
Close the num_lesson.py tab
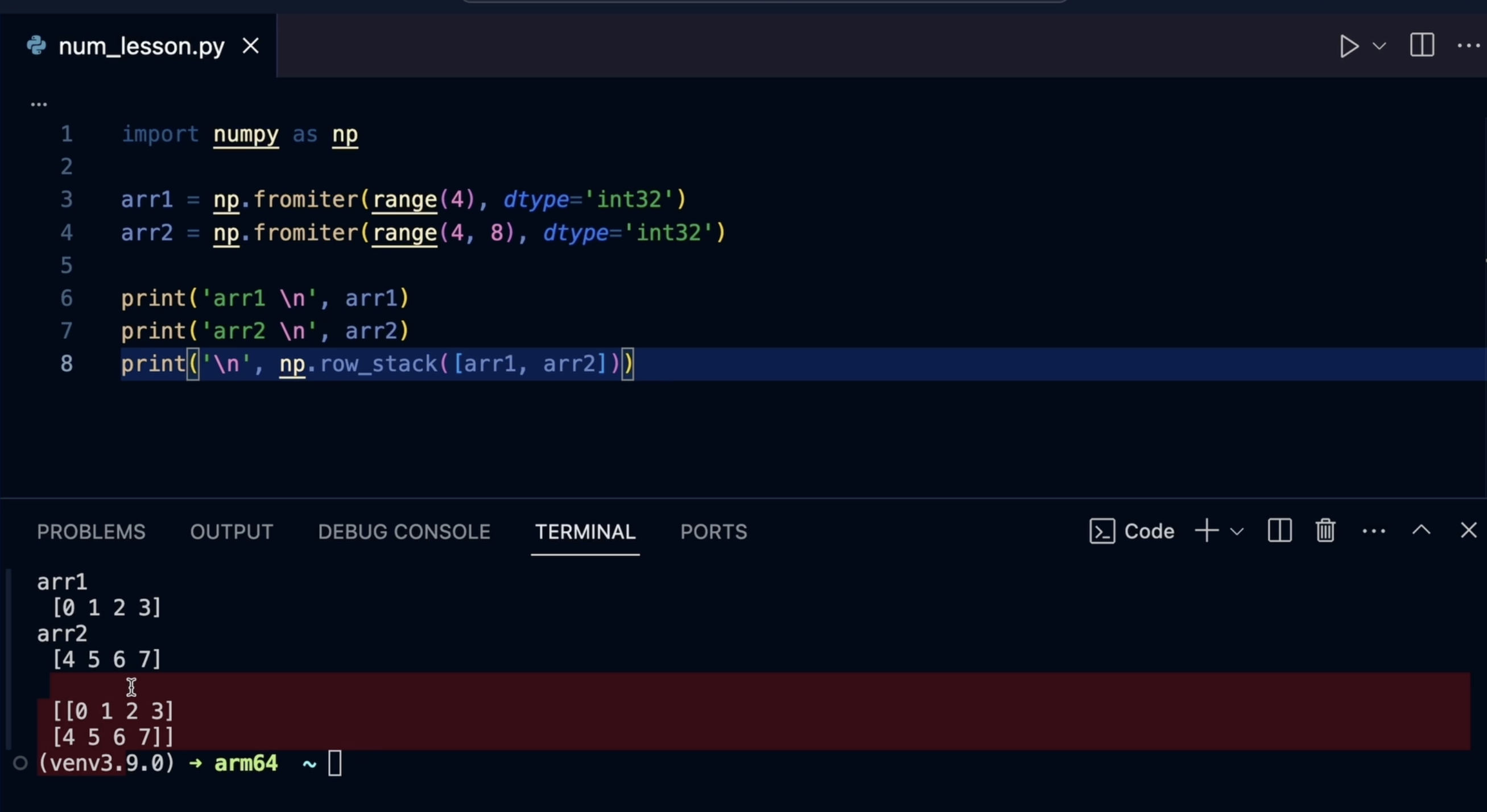pyautogui.click(x=250, y=45)
